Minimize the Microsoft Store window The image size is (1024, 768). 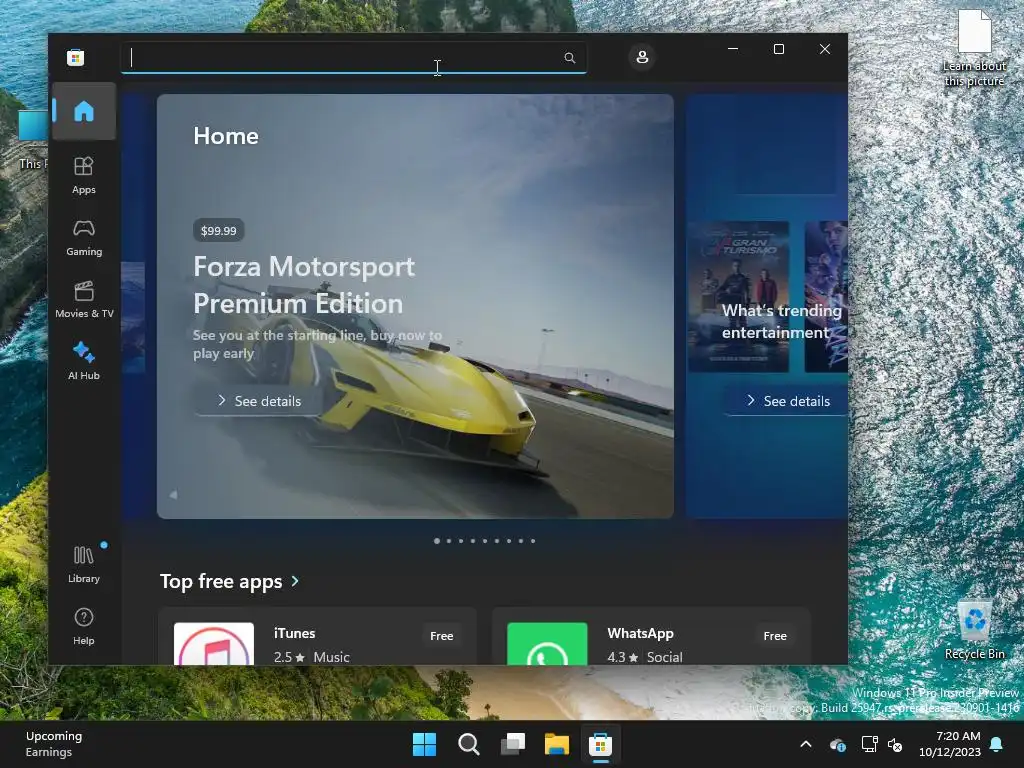[733, 49]
